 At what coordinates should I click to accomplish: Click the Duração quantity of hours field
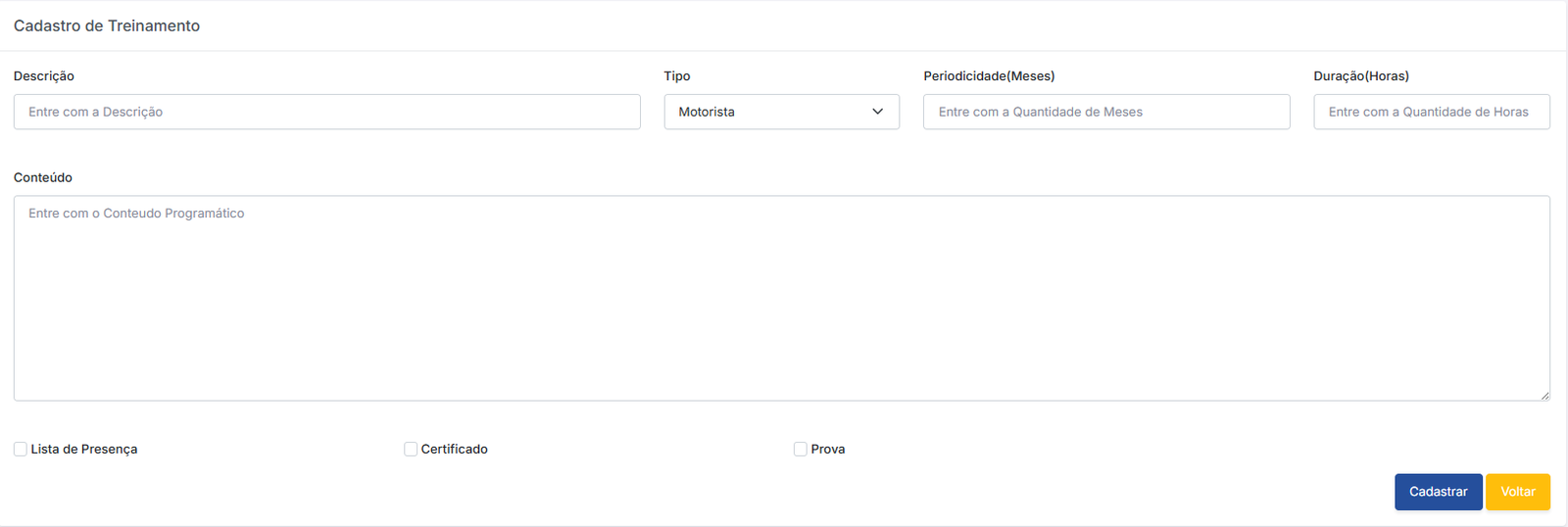tap(1431, 112)
